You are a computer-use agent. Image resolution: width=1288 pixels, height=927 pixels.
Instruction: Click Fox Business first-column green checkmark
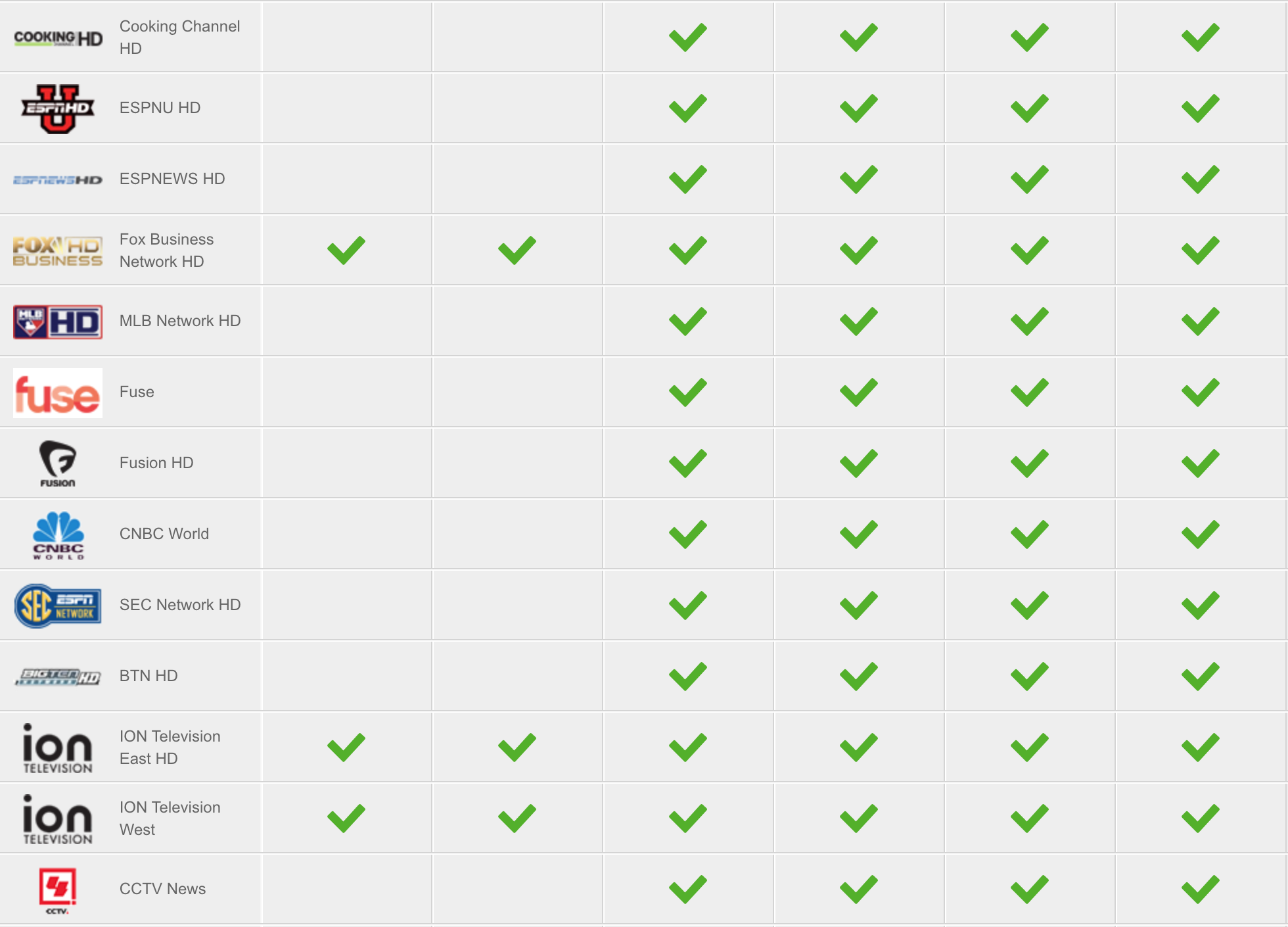(x=346, y=250)
